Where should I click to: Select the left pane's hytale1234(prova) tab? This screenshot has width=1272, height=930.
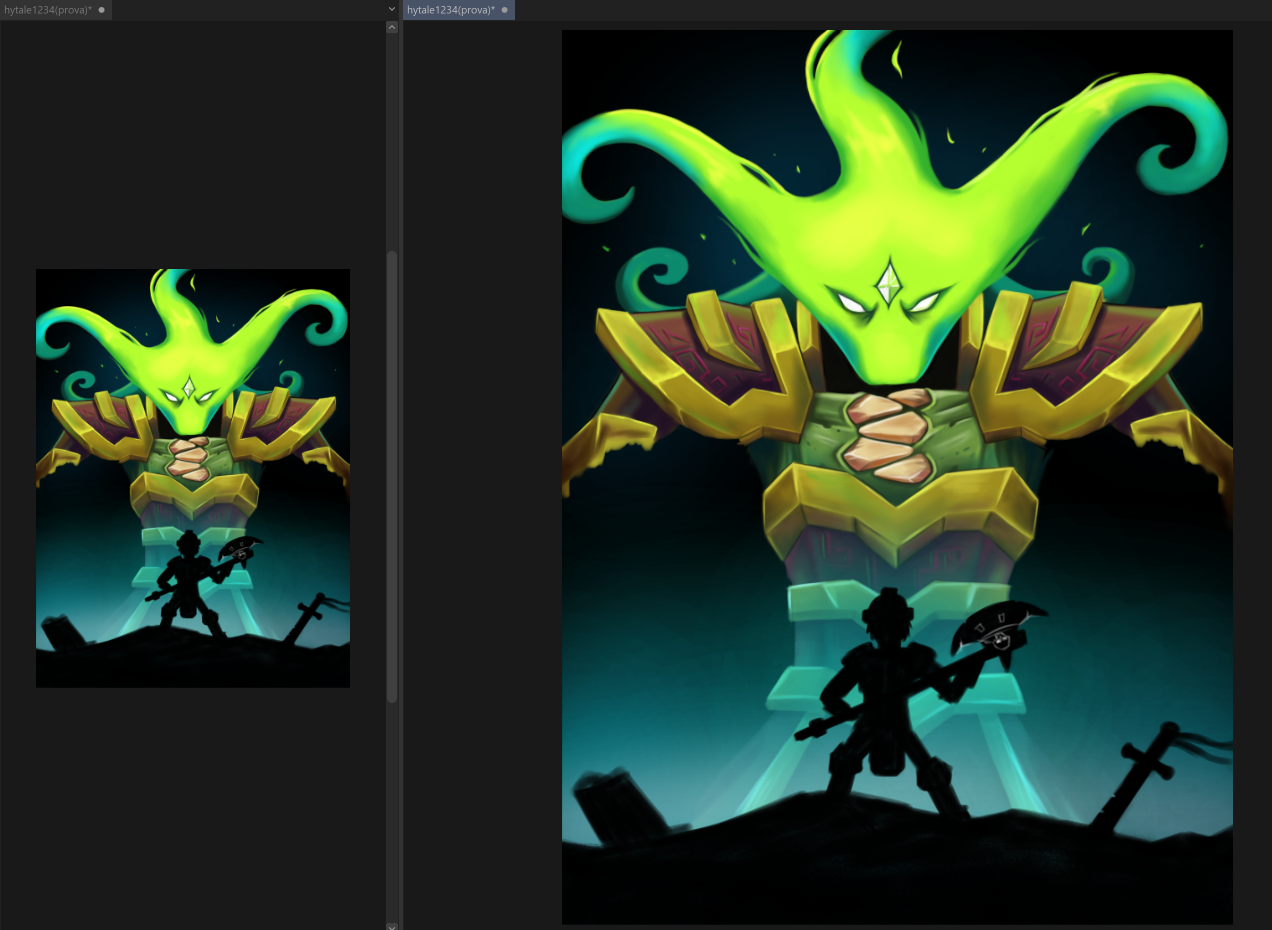(55, 10)
